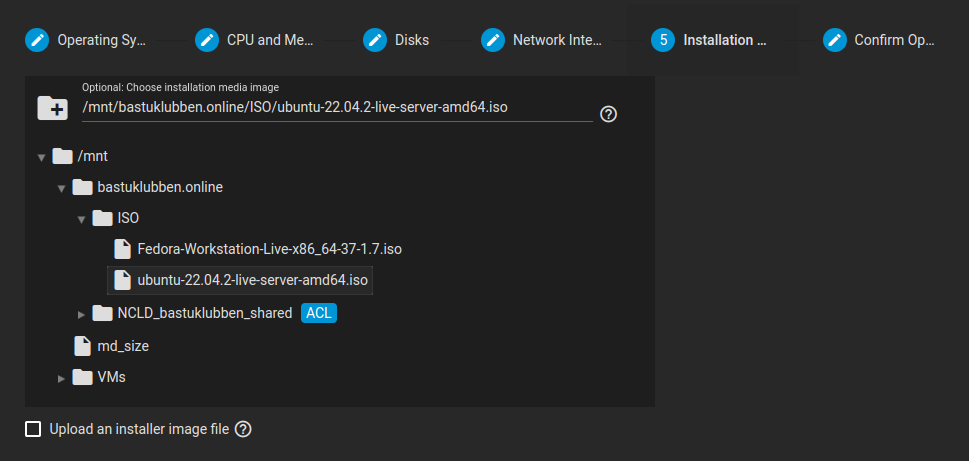This screenshot has width=969, height=461.
Task: Click the md_size file icon
Action: click(x=82, y=346)
